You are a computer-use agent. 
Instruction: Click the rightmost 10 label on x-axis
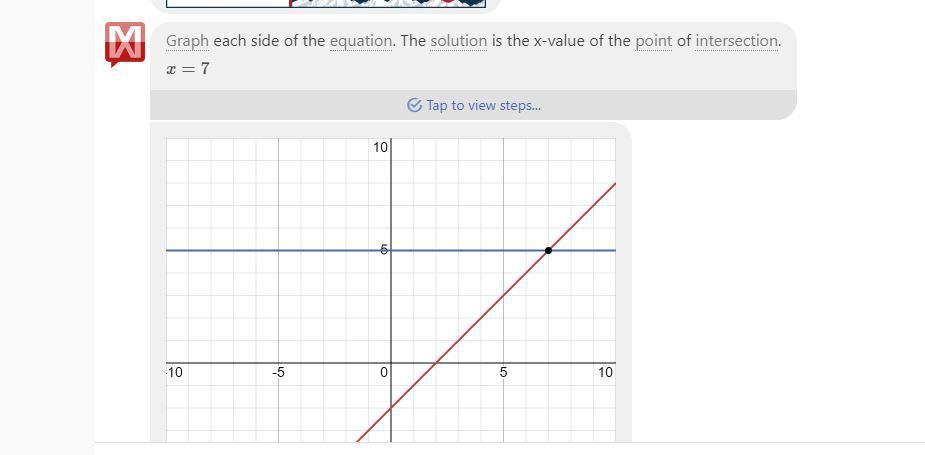(x=605, y=372)
